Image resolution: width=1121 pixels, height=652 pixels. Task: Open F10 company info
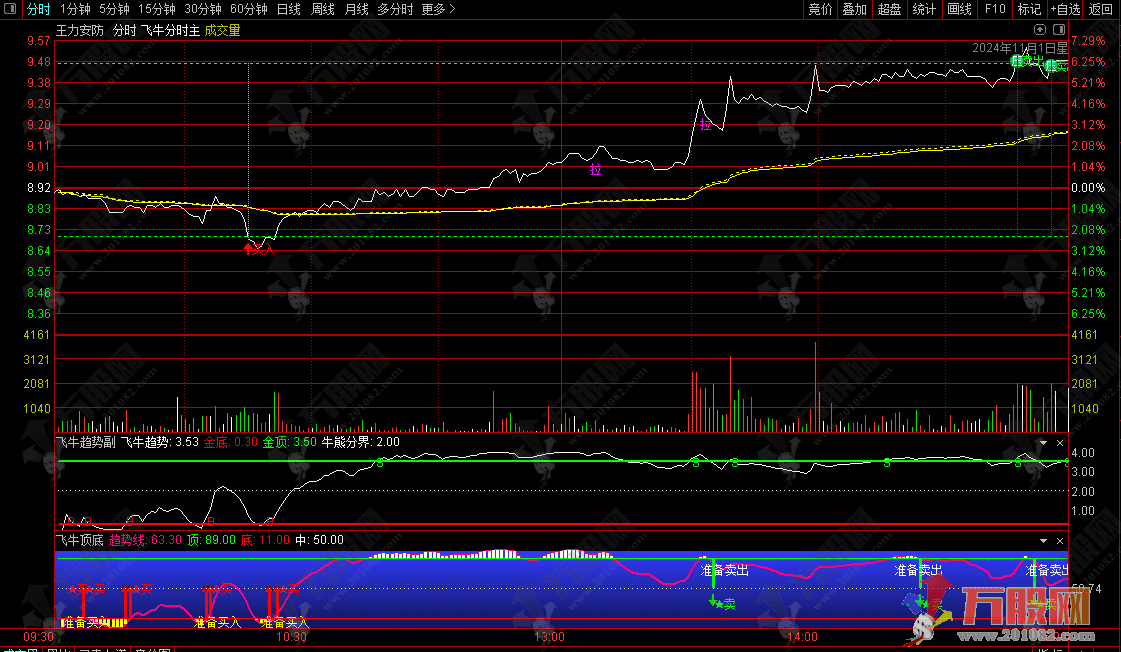point(995,9)
